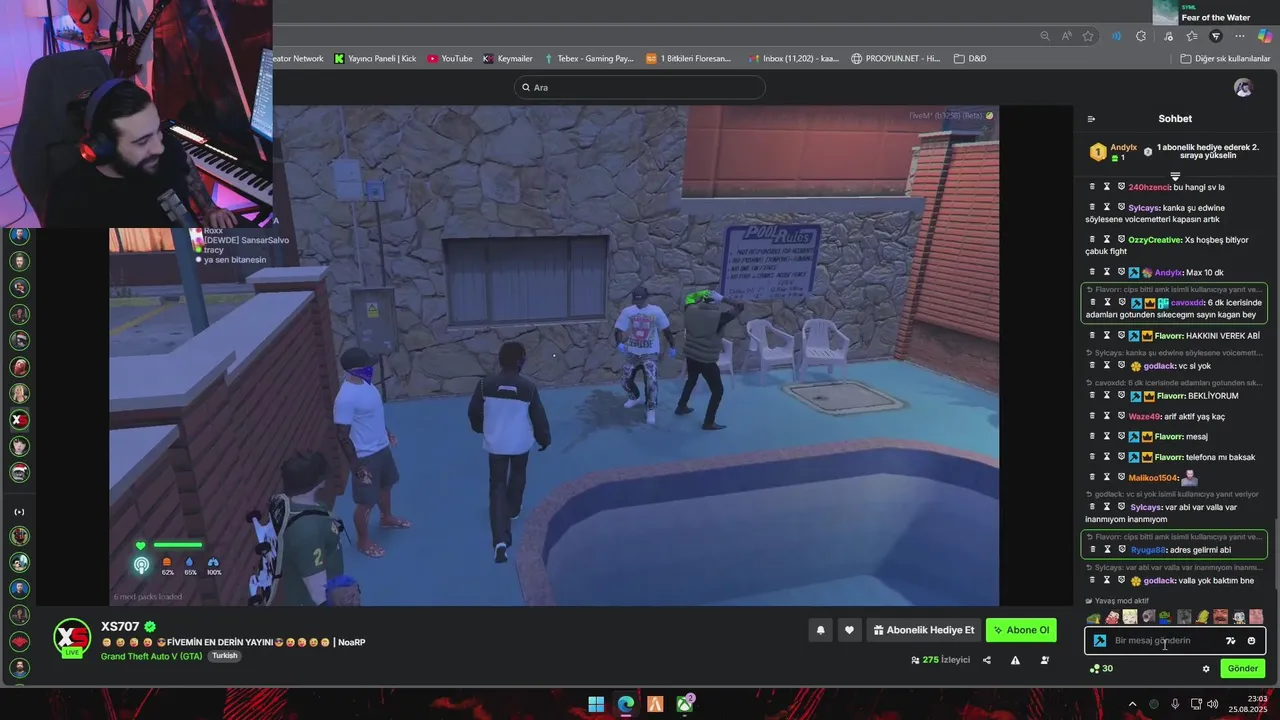Viewport: 1280px width, 720px height.
Task: Click username OzzyCreative in chat
Action: [x=1155, y=240]
